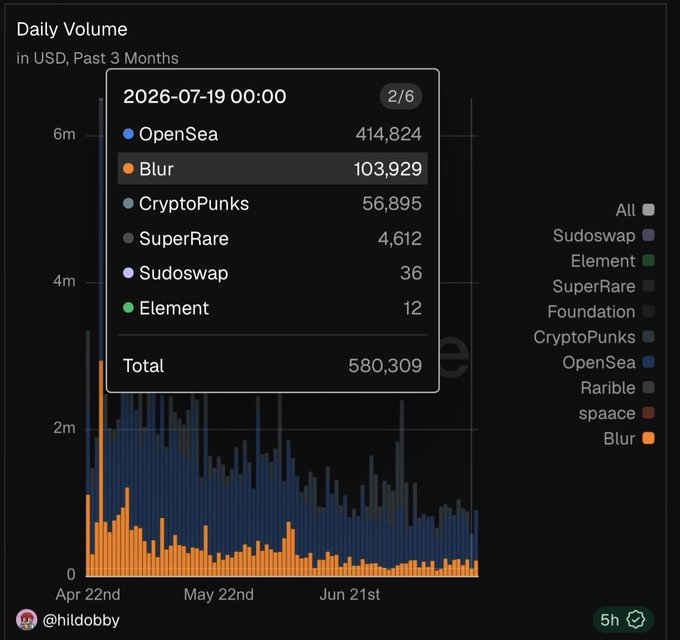
Task: Click the 2/6 page indicator in tooltip
Action: coord(401,96)
